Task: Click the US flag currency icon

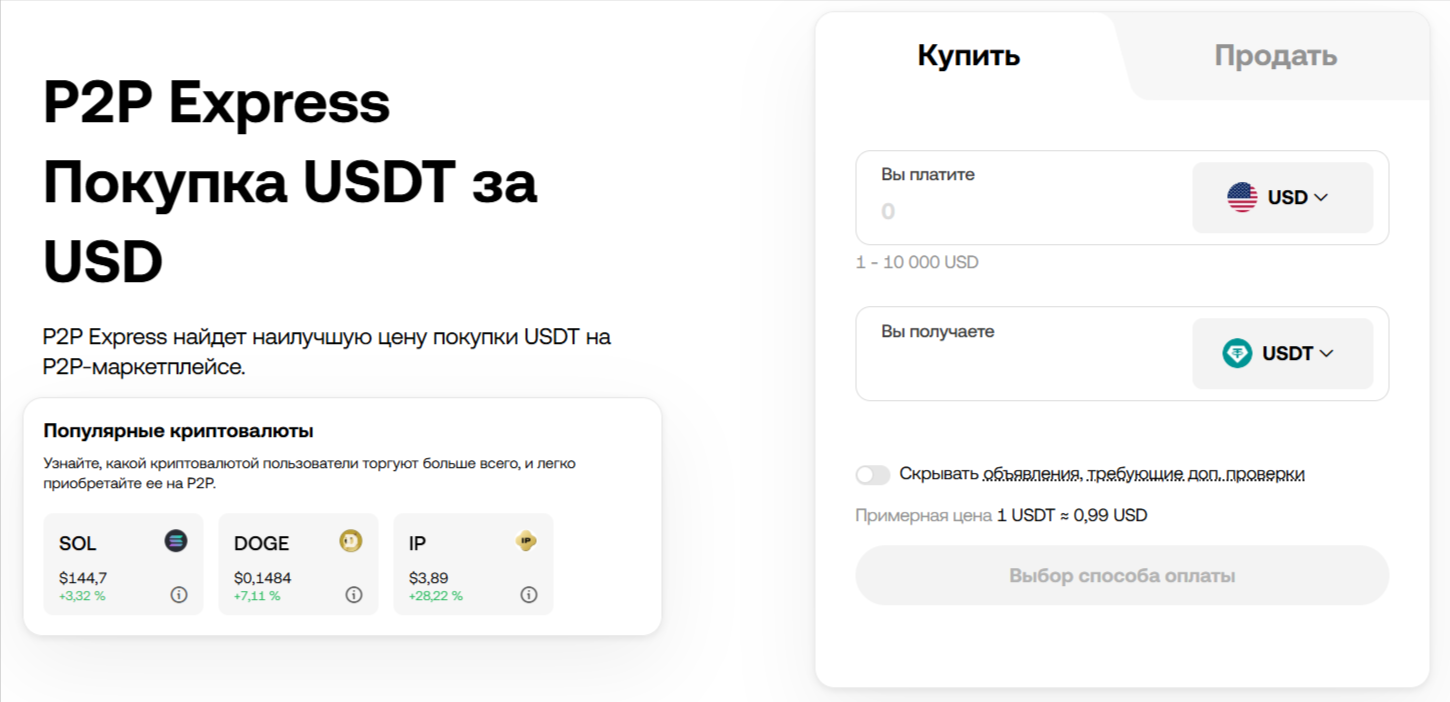Action: 1242,197
